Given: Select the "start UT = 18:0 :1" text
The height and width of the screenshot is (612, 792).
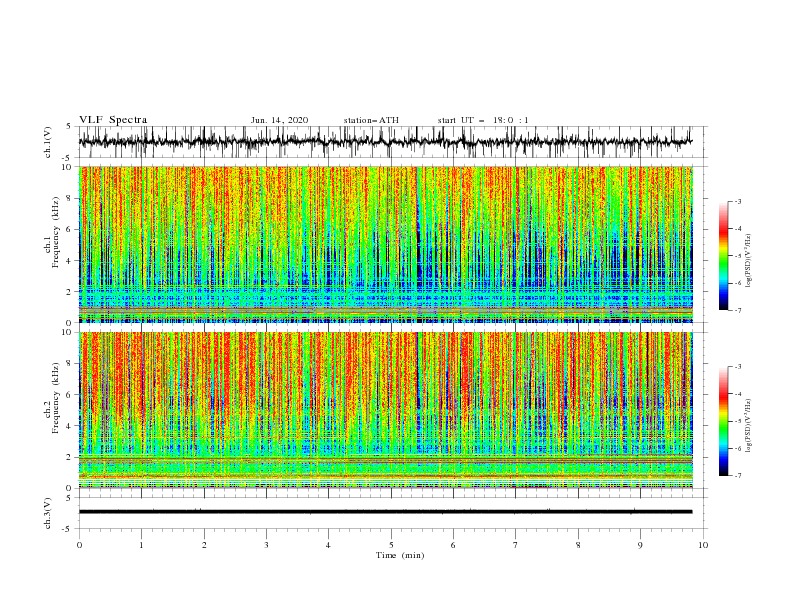Looking at the screenshot, I should point(483,120).
